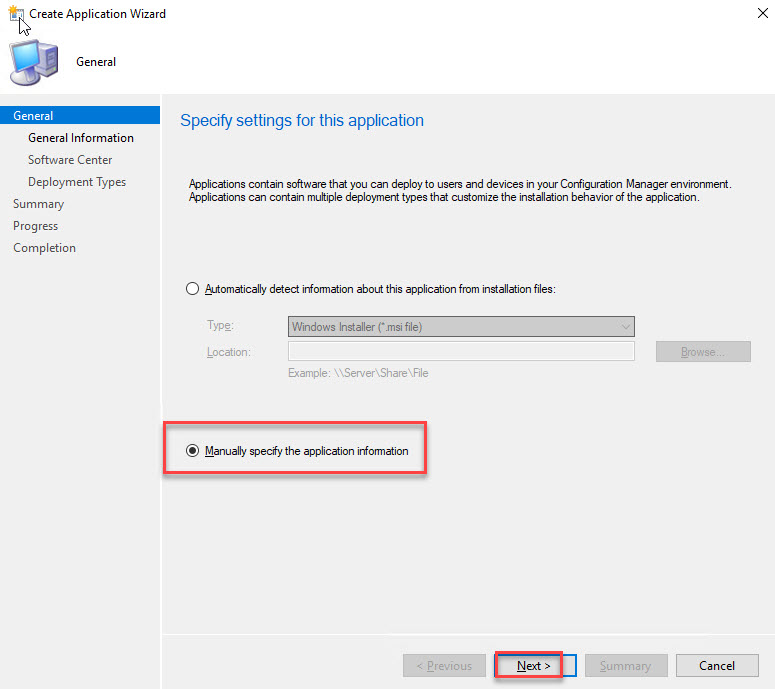Cancel the application wizard

[x=716, y=665]
